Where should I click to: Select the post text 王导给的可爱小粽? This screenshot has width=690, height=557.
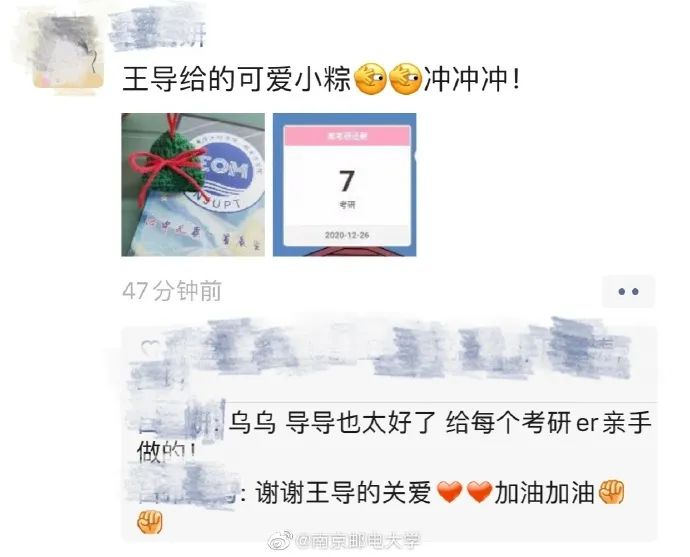pos(236,80)
